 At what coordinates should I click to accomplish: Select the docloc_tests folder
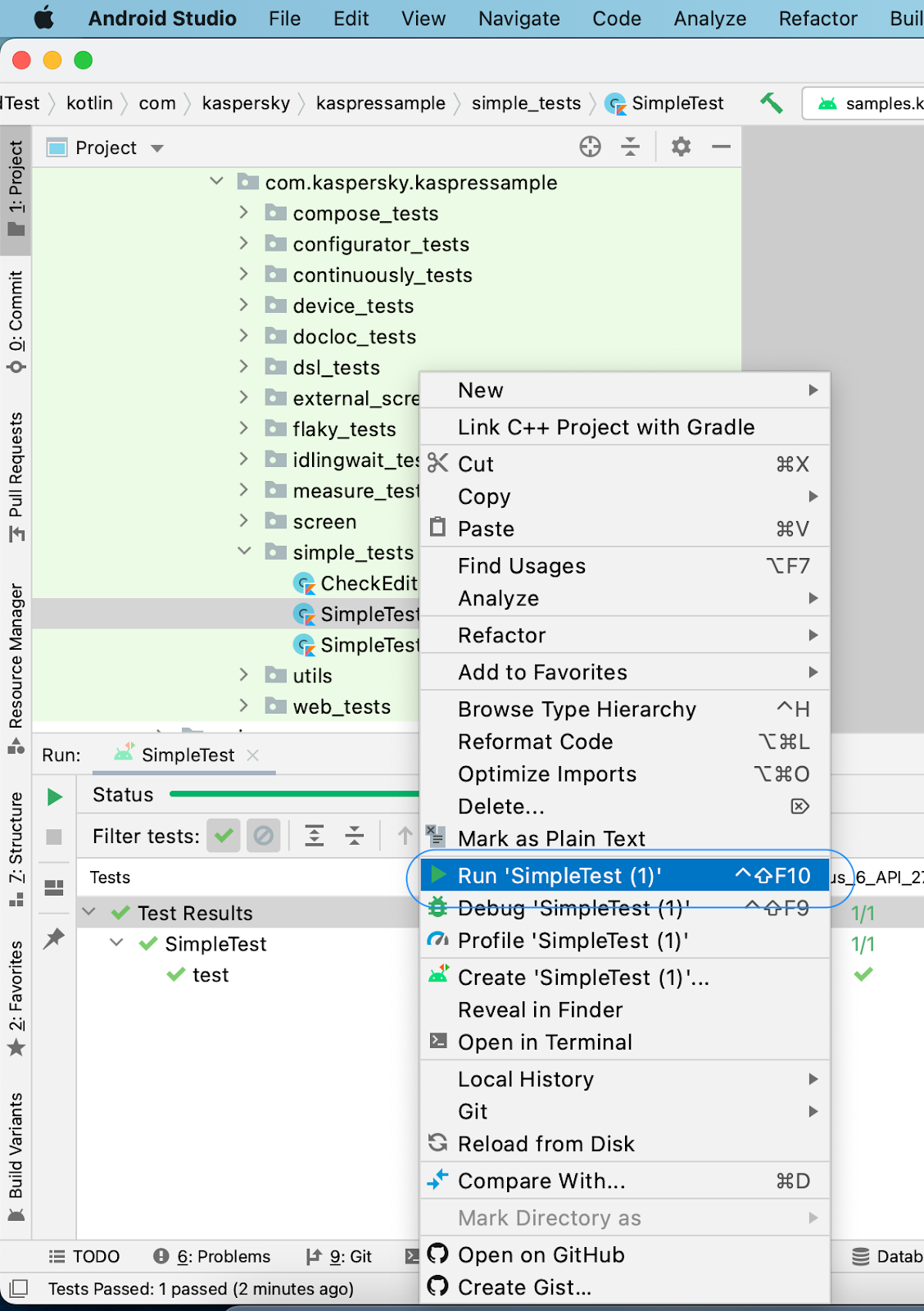(355, 337)
